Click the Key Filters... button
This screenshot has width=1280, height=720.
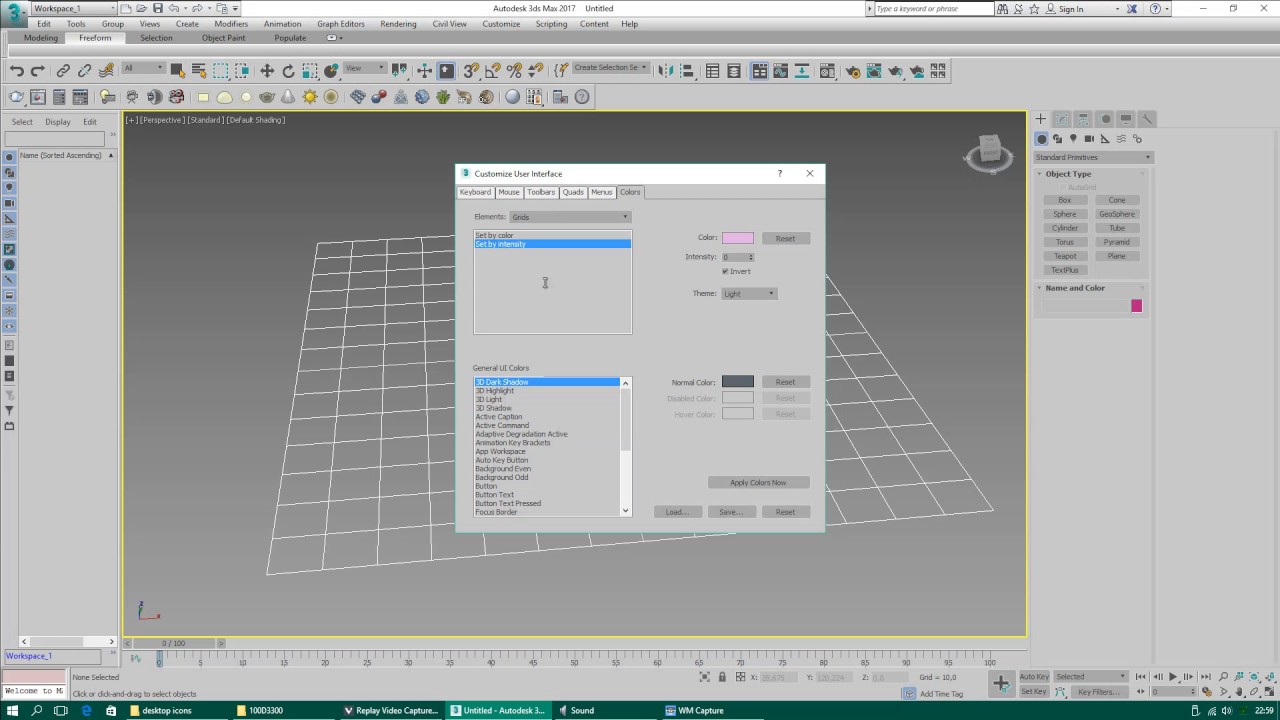[1098, 691]
